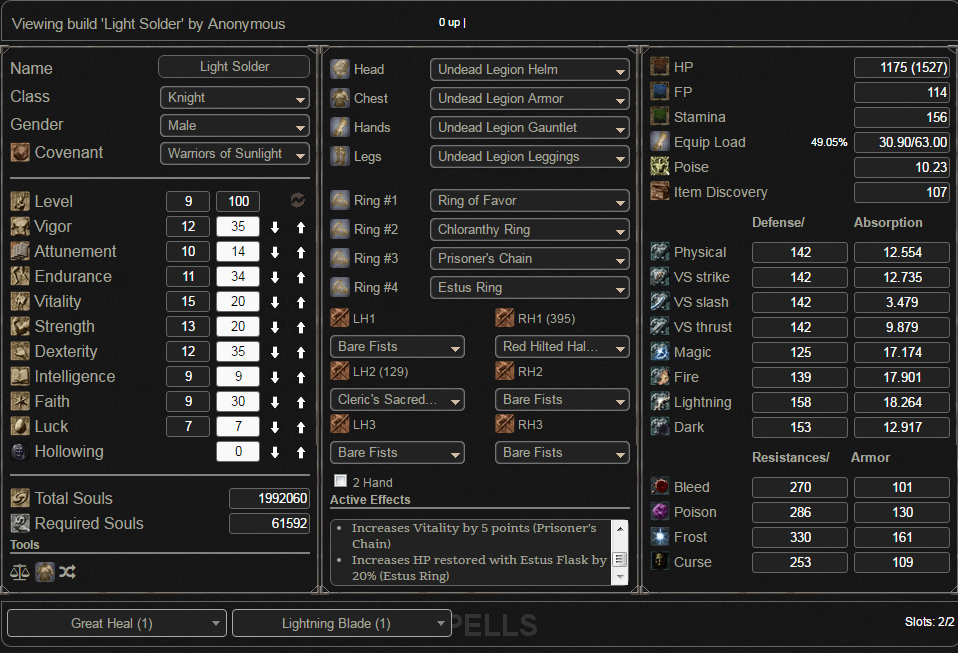Open Ring #1 dropdown Ring of Favor
This screenshot has width=958, height=653.
point(530,201)
